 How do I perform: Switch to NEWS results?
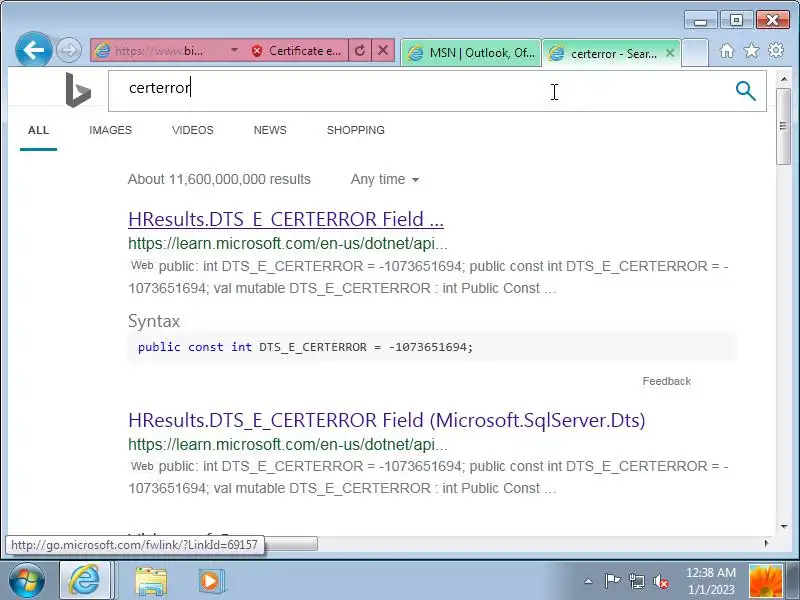point(270,130)
